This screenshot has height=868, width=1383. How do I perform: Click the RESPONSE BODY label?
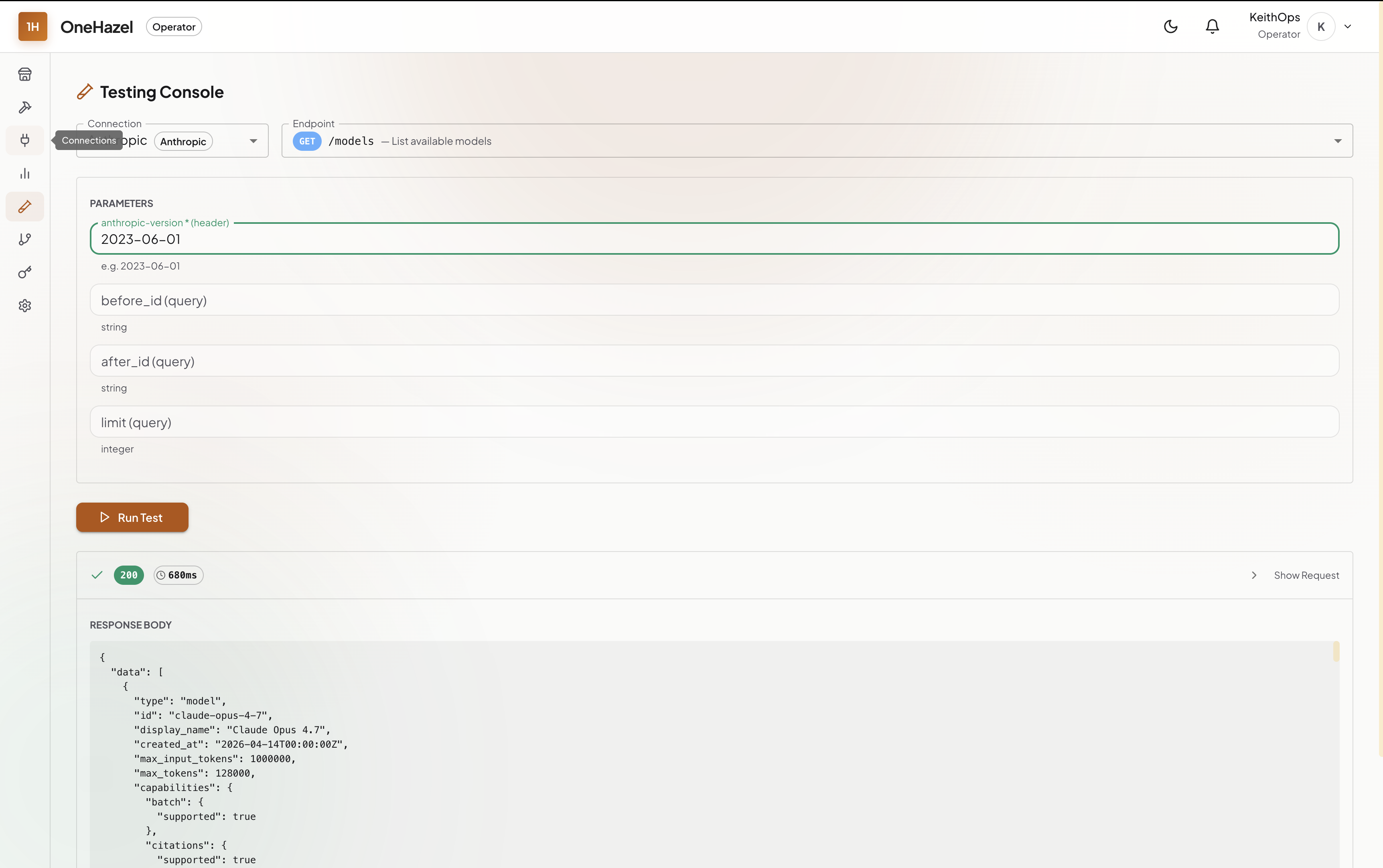tap(131, 625)
